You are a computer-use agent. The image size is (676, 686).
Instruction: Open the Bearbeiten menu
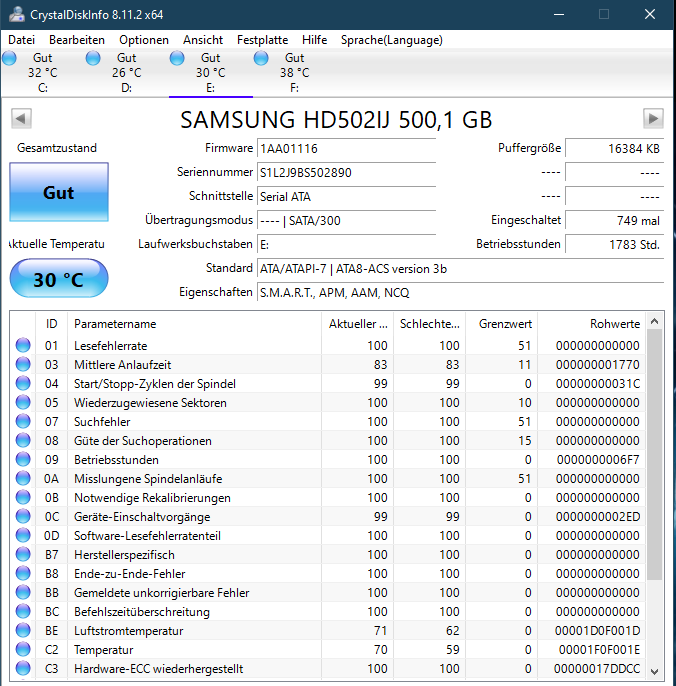77,40
